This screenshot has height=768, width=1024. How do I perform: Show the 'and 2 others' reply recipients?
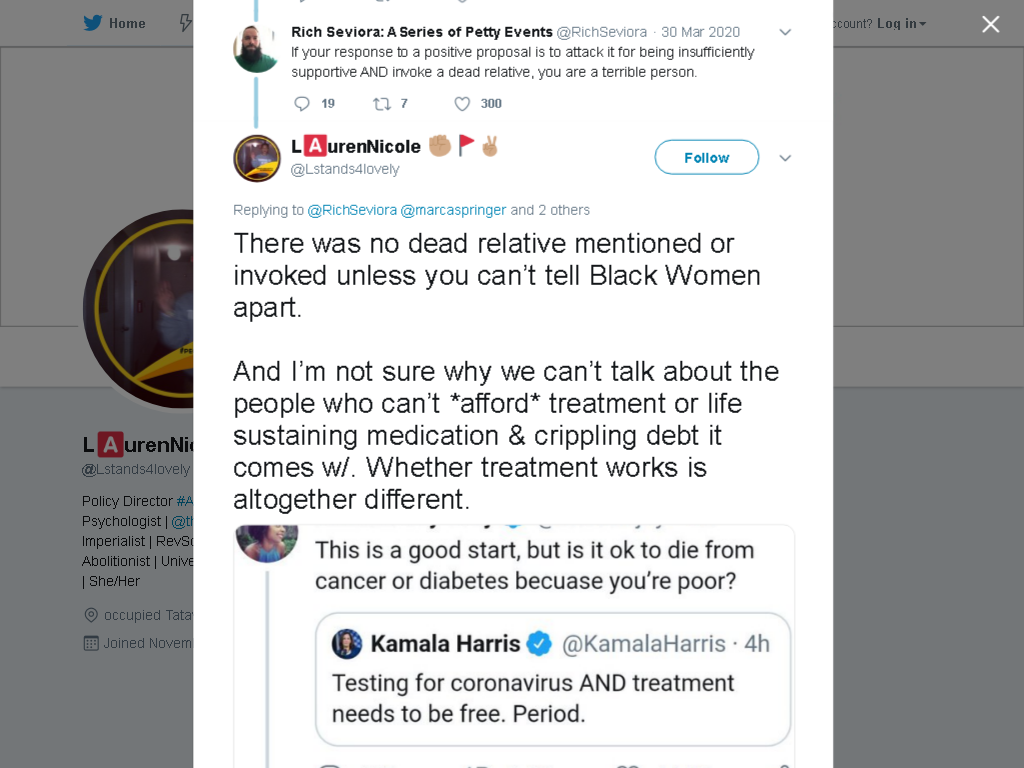[x=550, y=210]
